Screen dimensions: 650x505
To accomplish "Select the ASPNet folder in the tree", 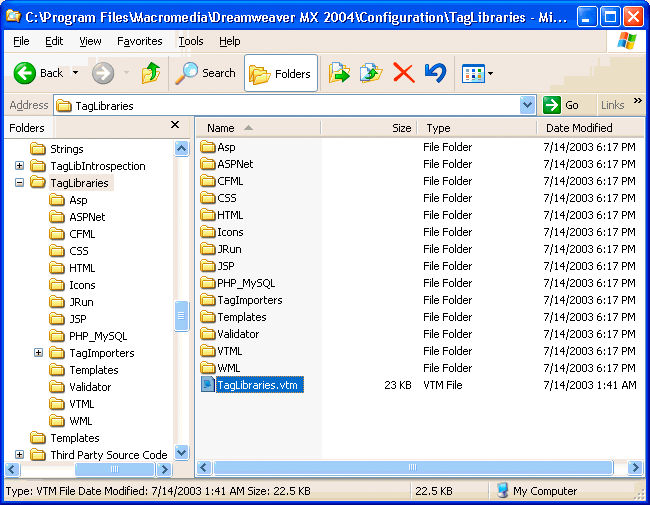I will coord(77,217).
